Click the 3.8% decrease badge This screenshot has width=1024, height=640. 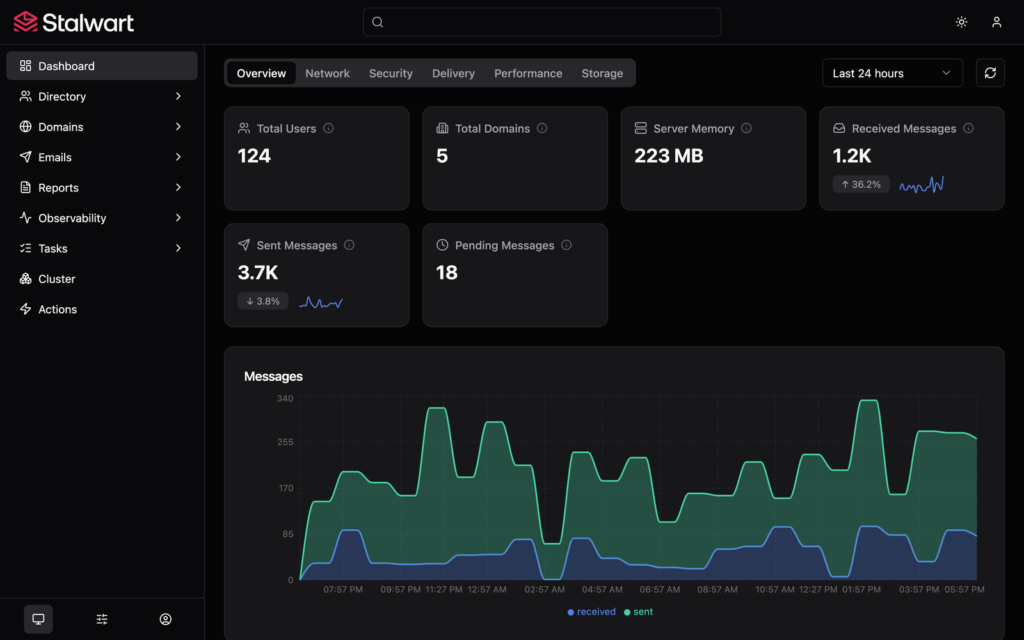[x=263, y=301]
